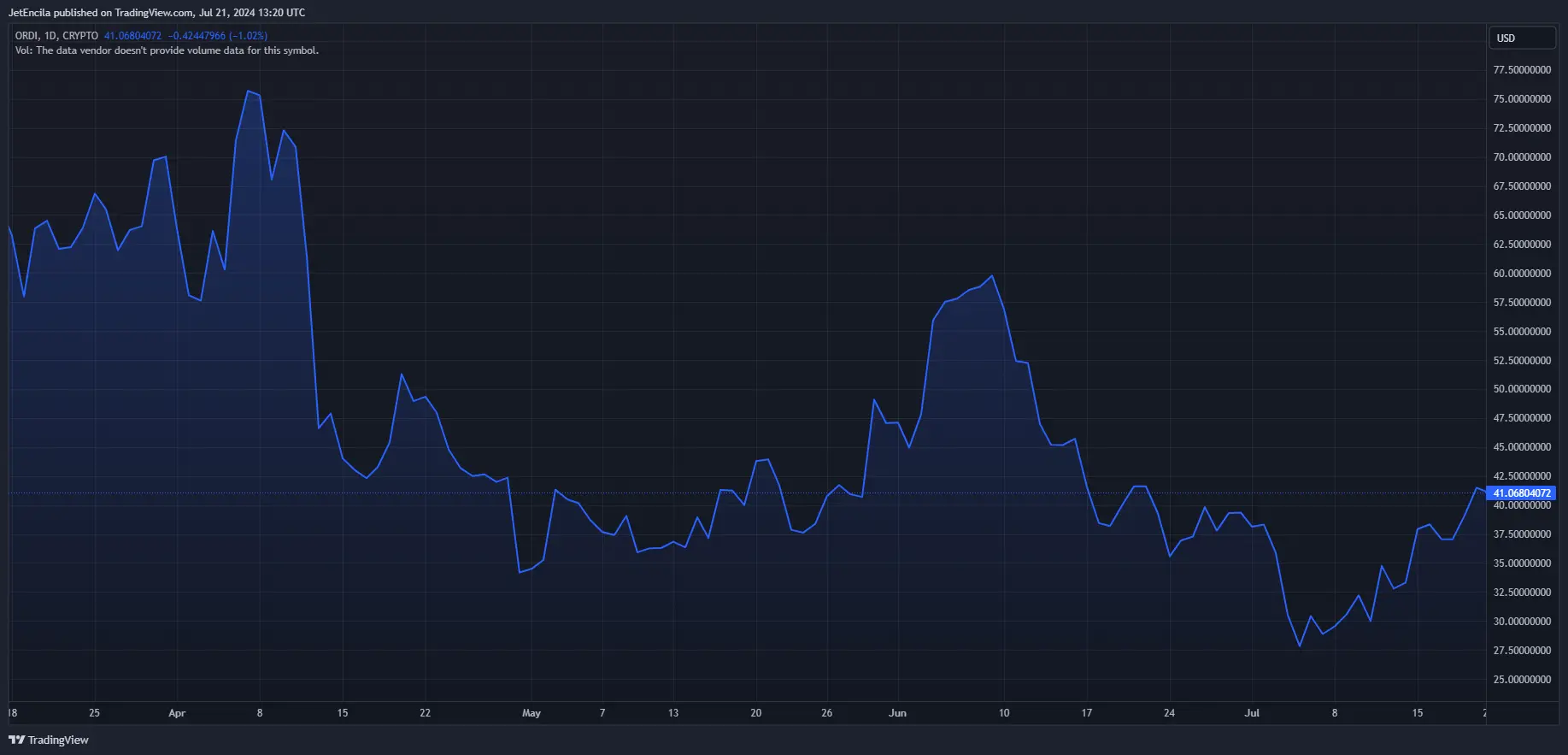1568x755 pixels.
Task: Click the 32.50000000 price axis label
Action: pos(1522,593)
